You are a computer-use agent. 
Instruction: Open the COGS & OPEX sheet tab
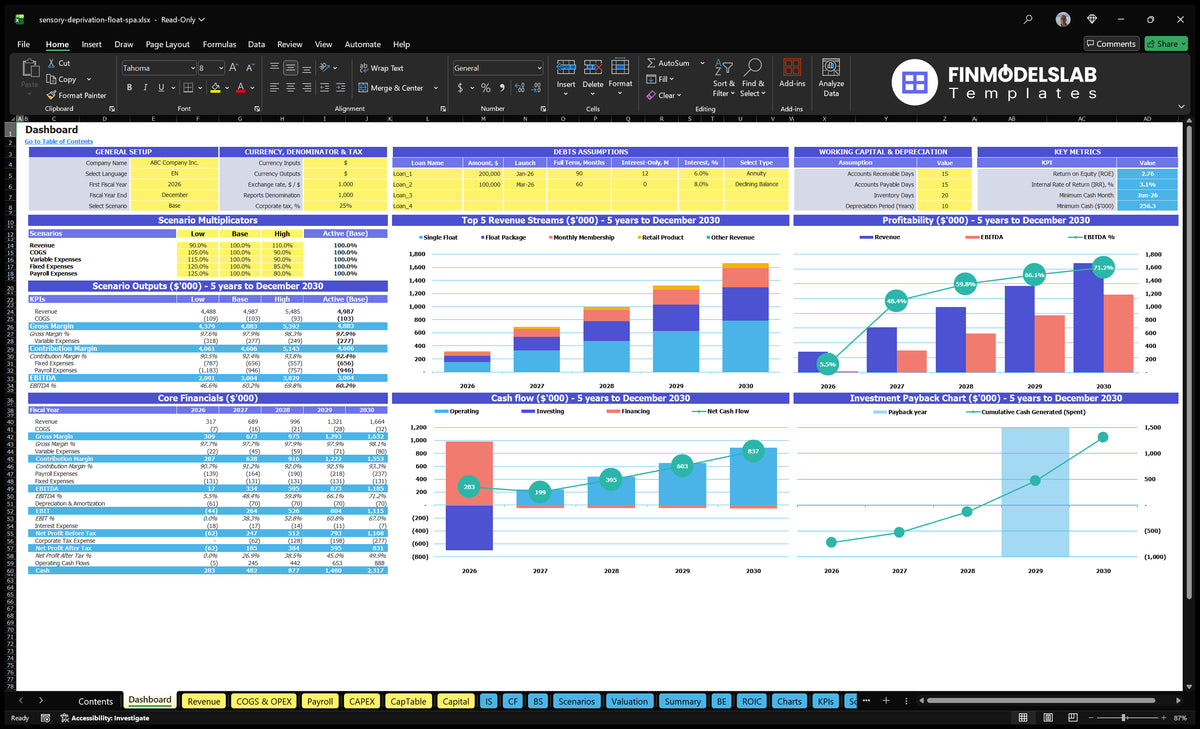click(264, 701)
